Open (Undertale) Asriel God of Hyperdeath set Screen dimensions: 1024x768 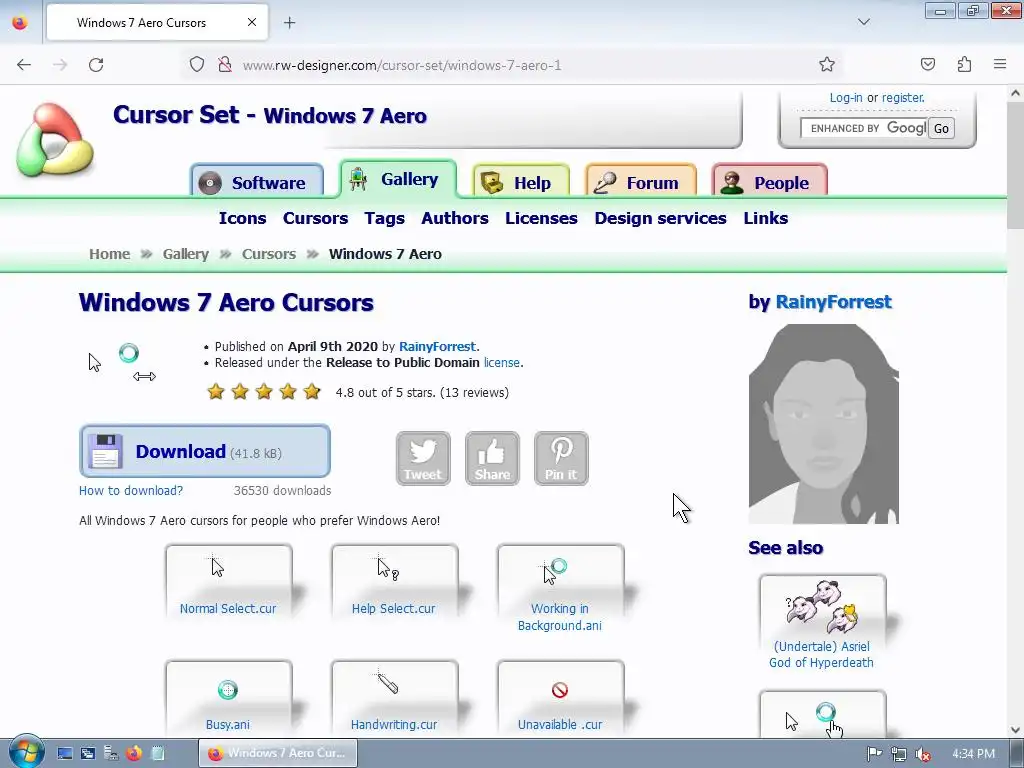click(x=822, y=623)
